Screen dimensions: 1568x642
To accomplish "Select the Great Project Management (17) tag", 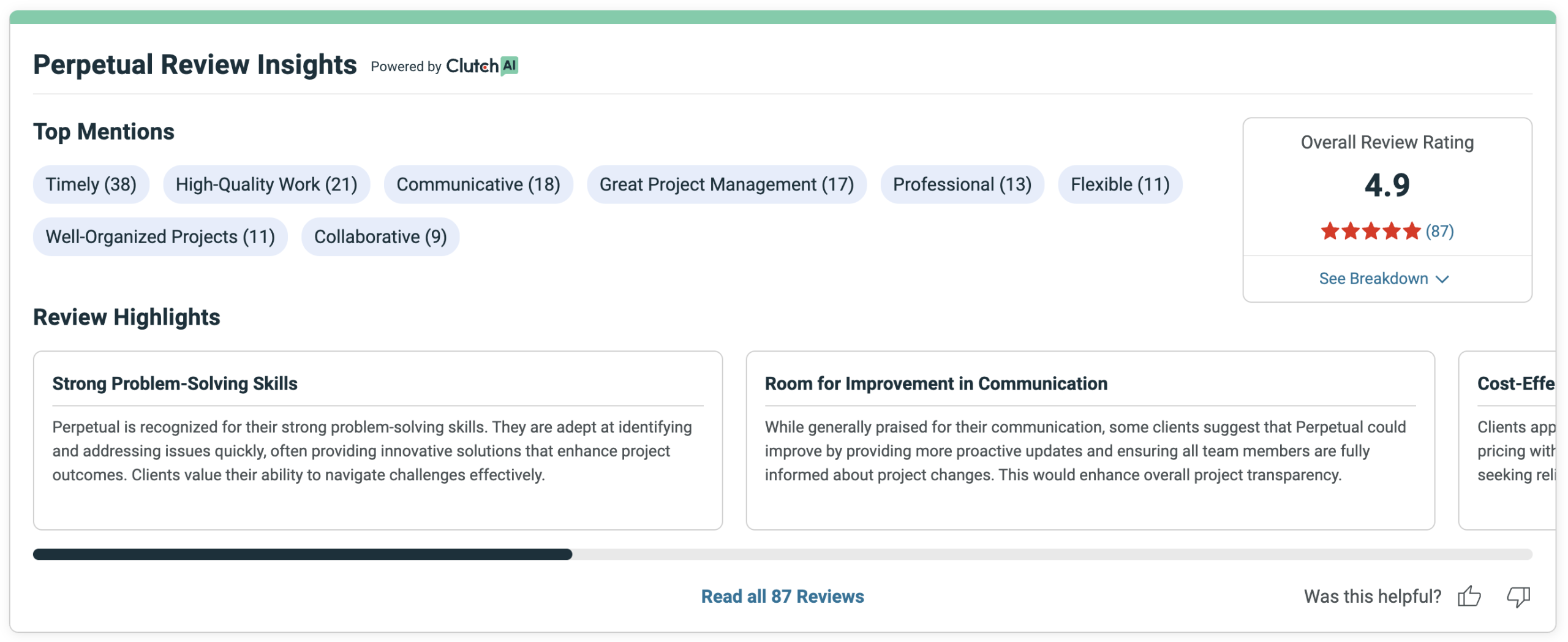I will 726,184.
